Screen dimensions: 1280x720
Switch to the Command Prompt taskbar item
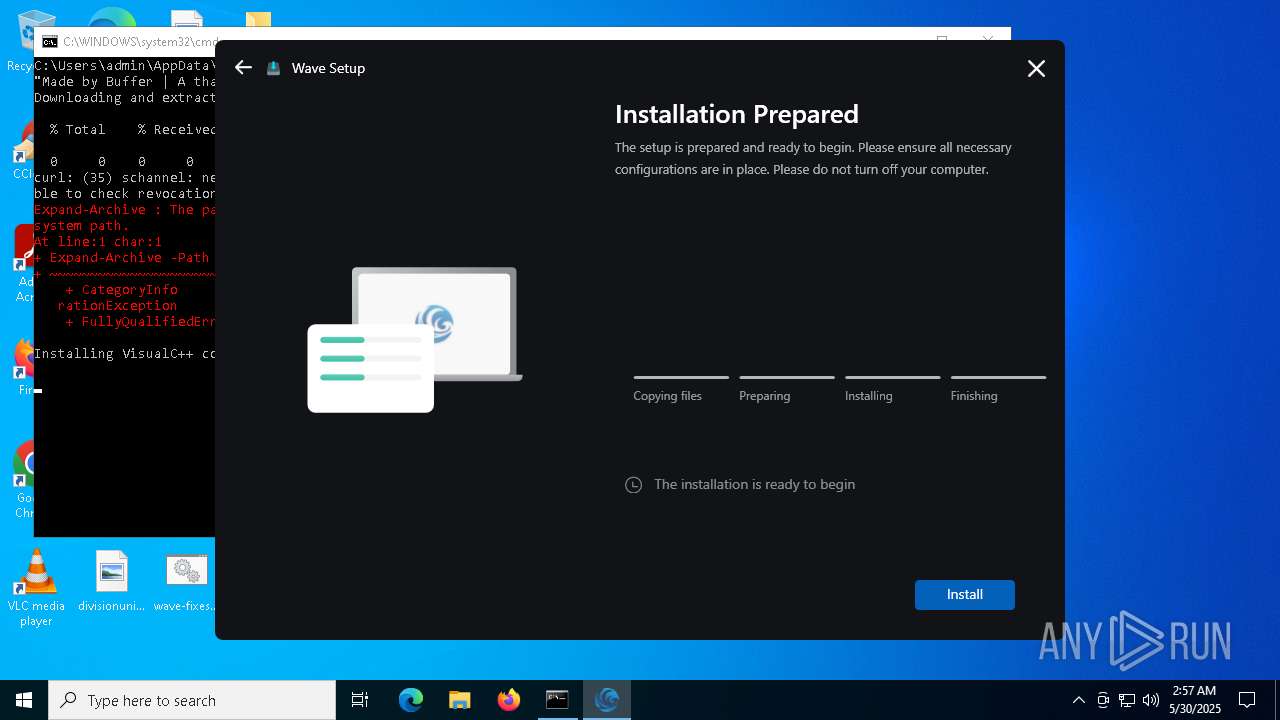[x=557, y=700]
